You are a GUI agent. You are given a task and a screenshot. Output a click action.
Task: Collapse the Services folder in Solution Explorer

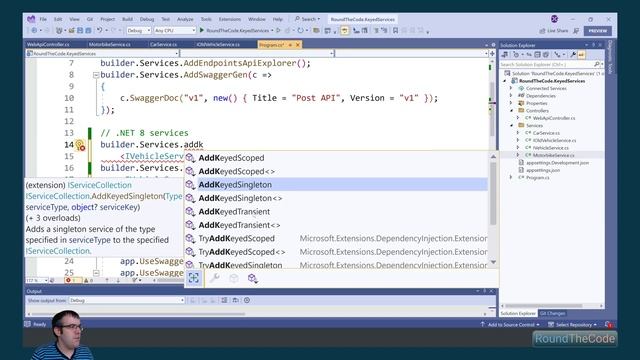click(x=511, y=125)
